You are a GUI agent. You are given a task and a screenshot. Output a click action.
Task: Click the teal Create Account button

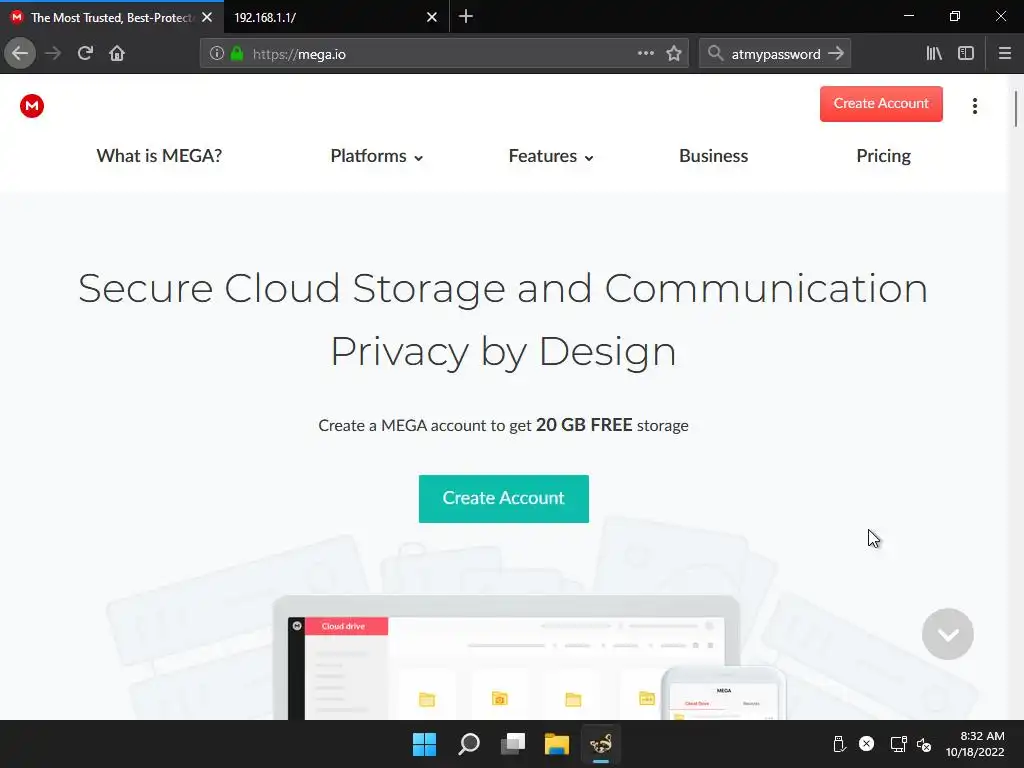click(x=504, y=499)
